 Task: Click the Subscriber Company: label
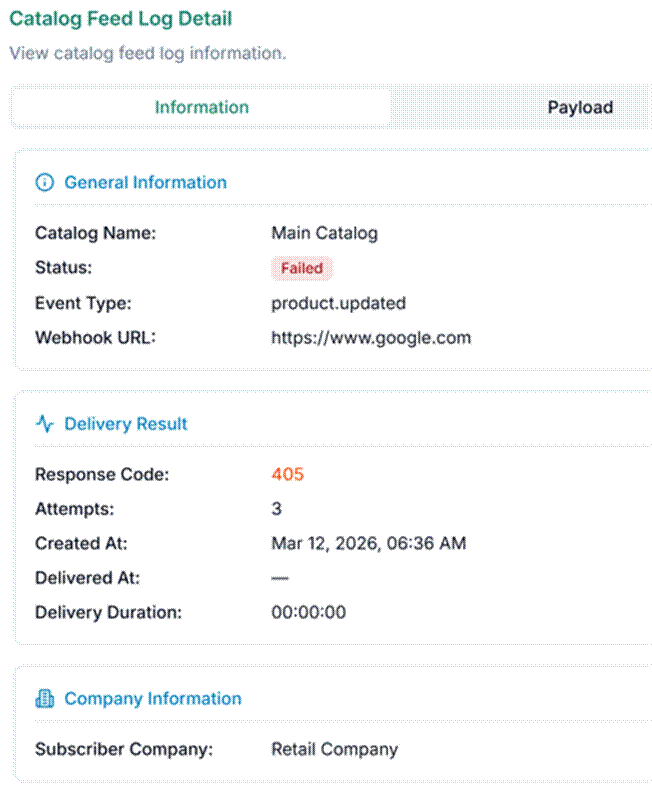pyautogui.click(x=124, y=749)
